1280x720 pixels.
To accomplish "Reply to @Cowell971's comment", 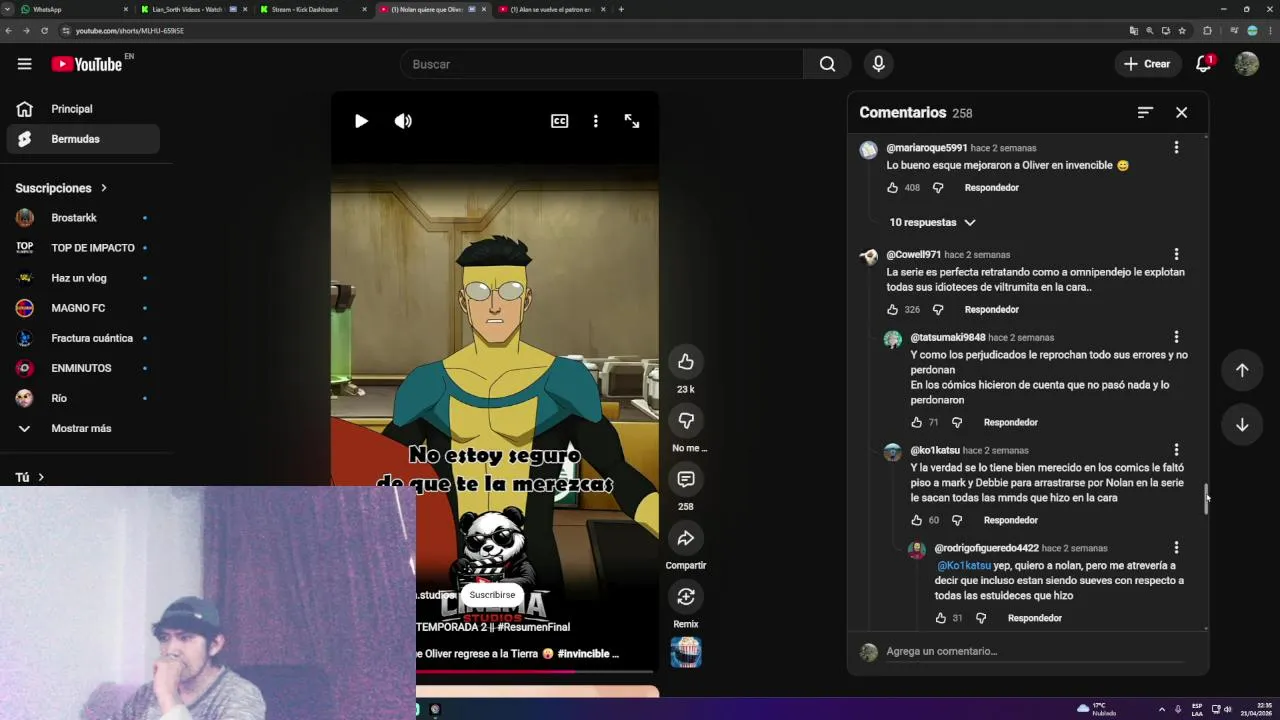I will [x=991, y=309].
